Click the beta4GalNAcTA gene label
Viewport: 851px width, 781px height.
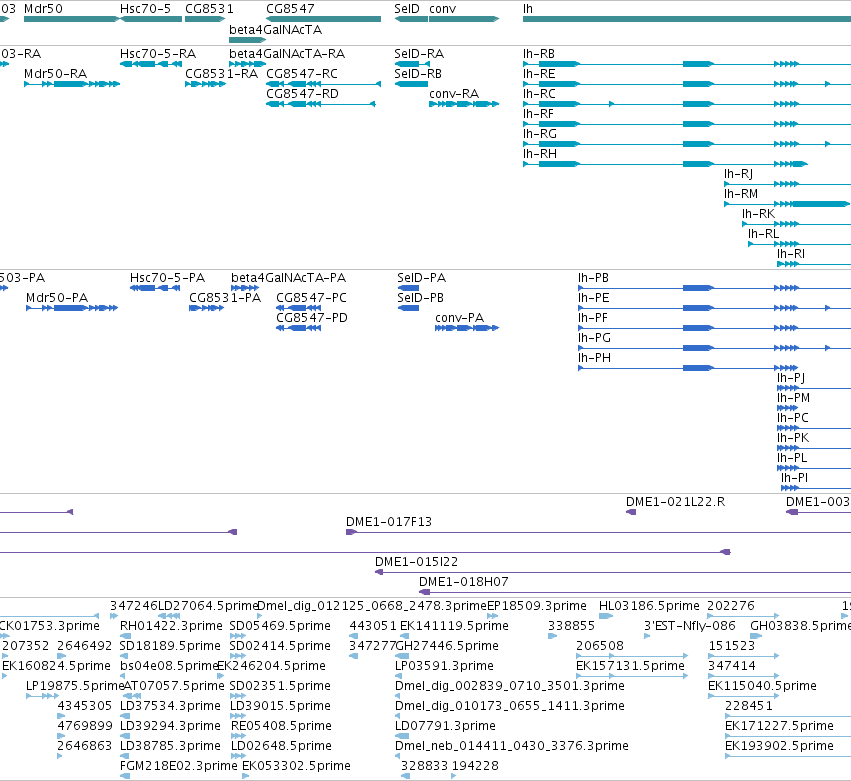(x=275, y=29)
